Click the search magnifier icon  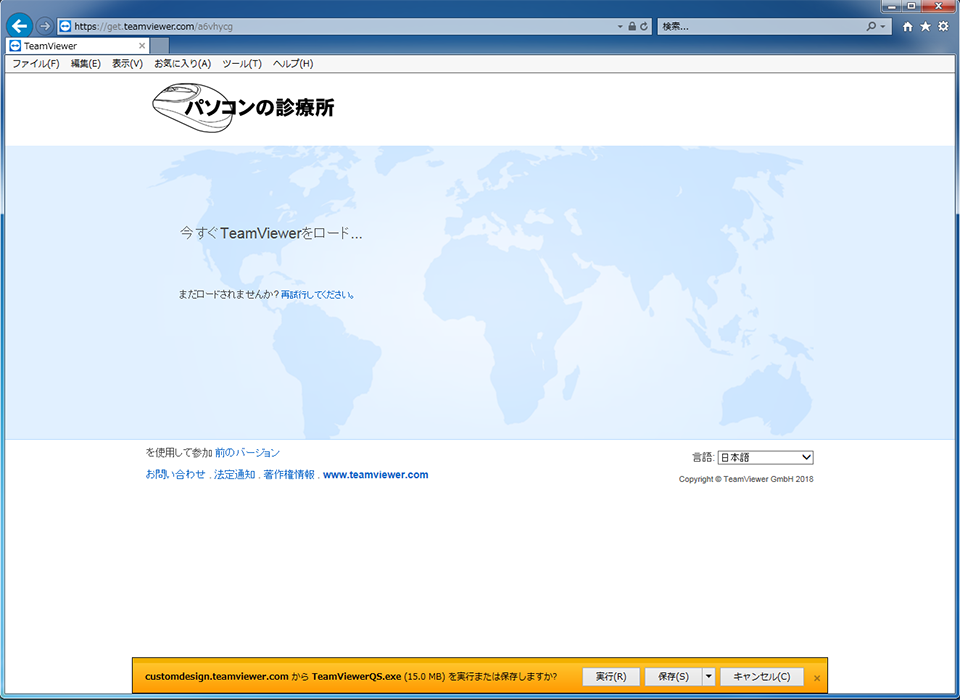871,26
